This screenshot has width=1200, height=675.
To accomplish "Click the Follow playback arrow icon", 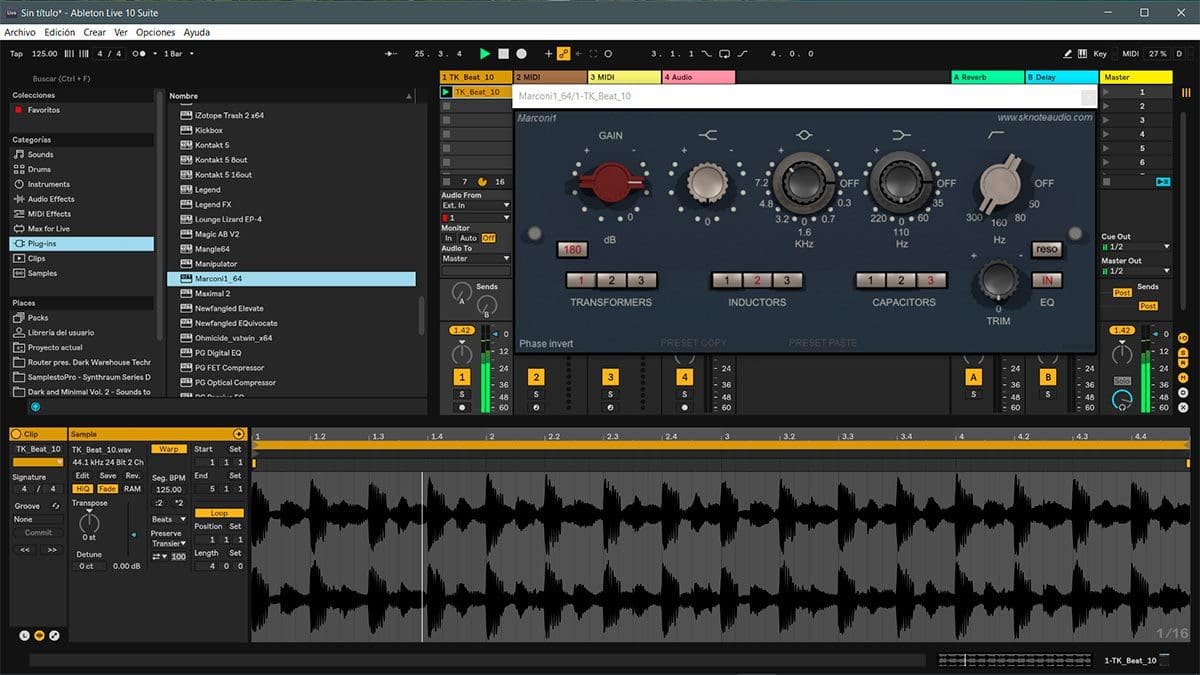I will (x=390, y=53).
